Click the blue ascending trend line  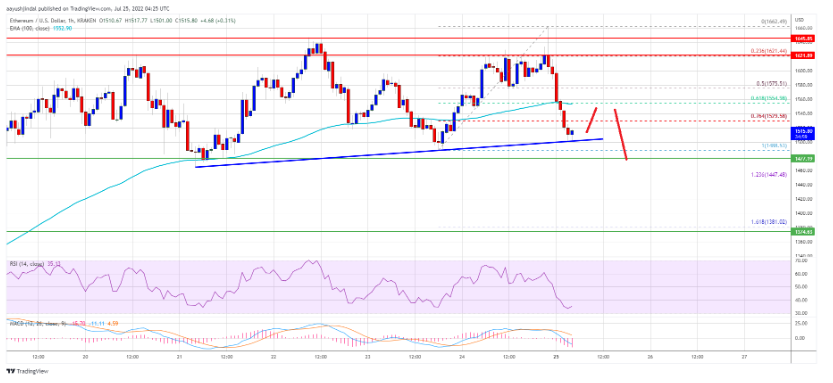[x=399, y=153]
